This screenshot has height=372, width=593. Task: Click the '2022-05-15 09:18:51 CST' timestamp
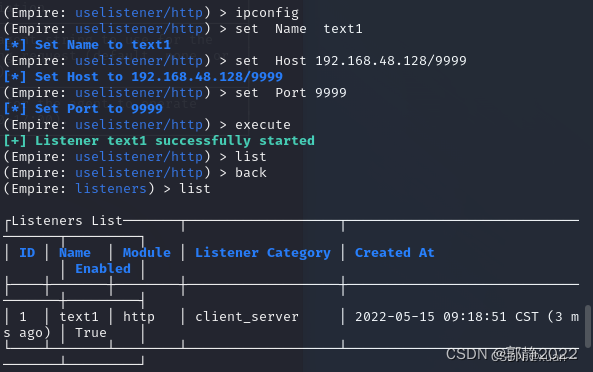click(447, 317)
